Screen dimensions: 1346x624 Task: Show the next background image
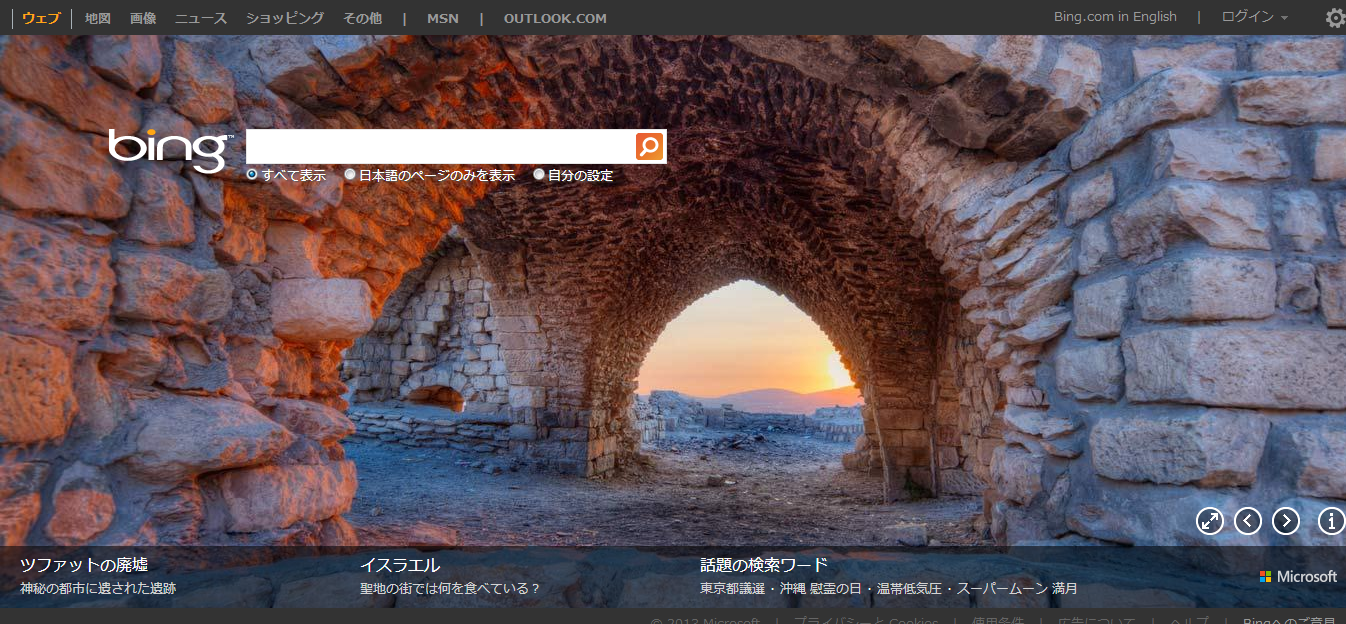coord(1286,521)
